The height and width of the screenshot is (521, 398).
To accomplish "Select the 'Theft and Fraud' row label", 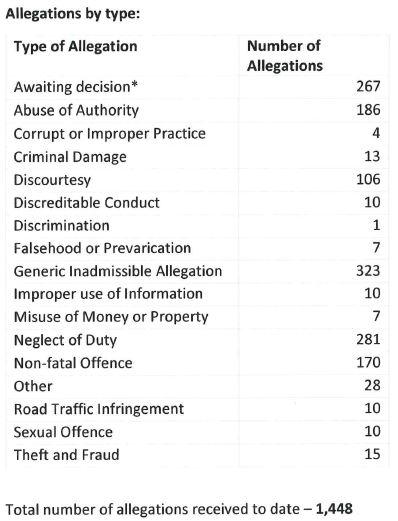I will pos(66,455).
